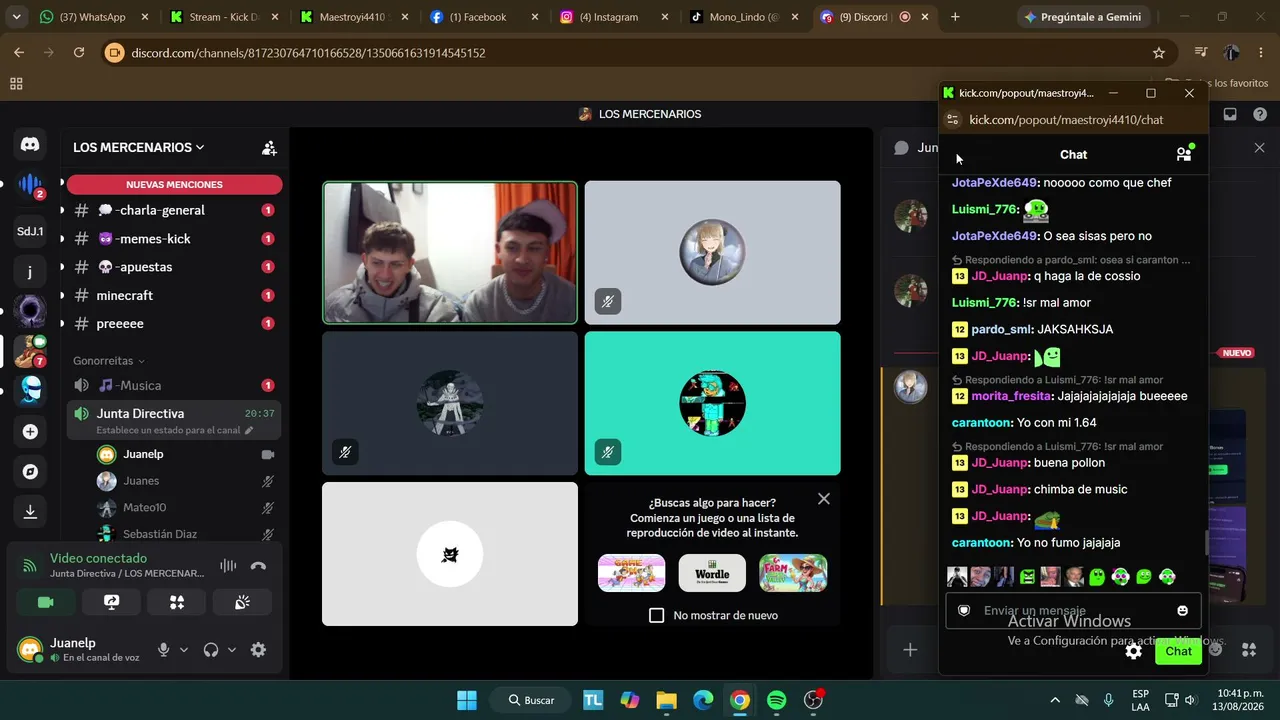Open microphone input options arrow
Image resolution: width=1280 pixels, height=720 pixels.
tap(184, 650)
